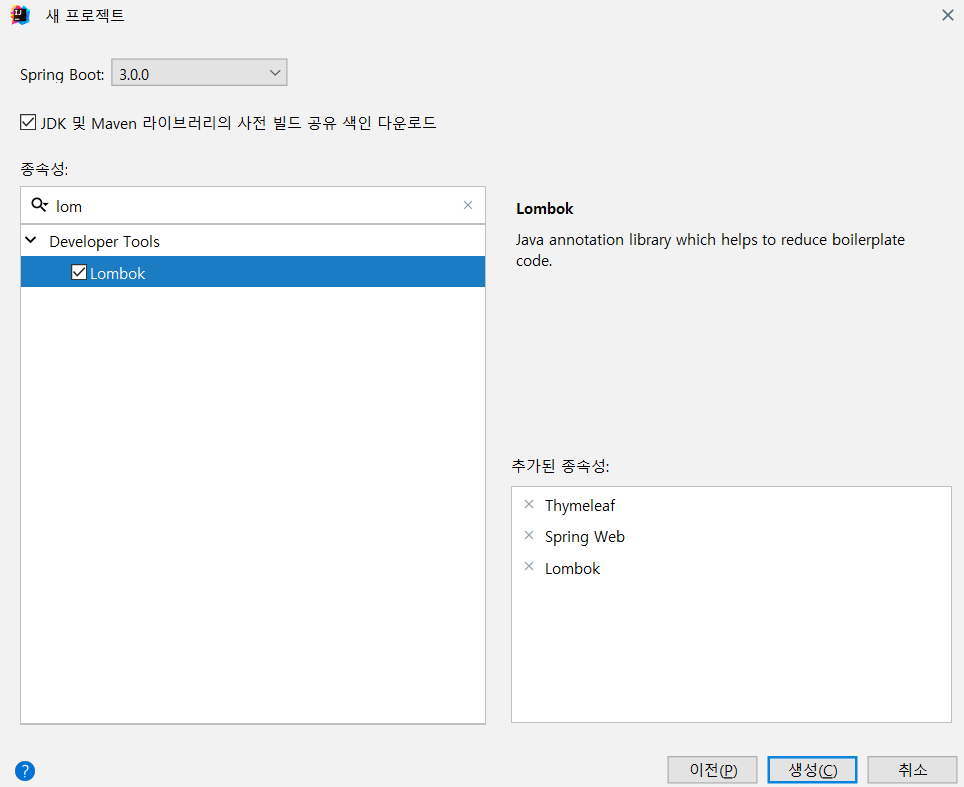Click the Lombok entry in added dependencies

click(x=572, y=568)
